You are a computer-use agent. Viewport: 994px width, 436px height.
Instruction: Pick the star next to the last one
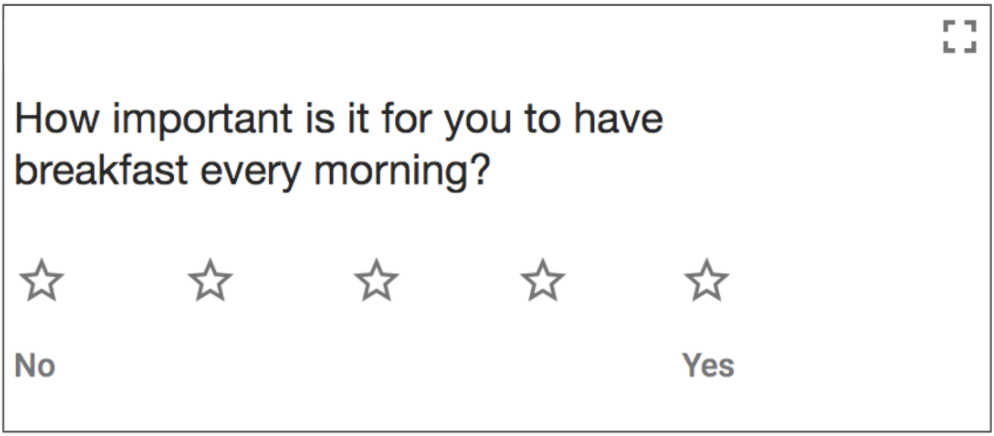pos(542,279)
